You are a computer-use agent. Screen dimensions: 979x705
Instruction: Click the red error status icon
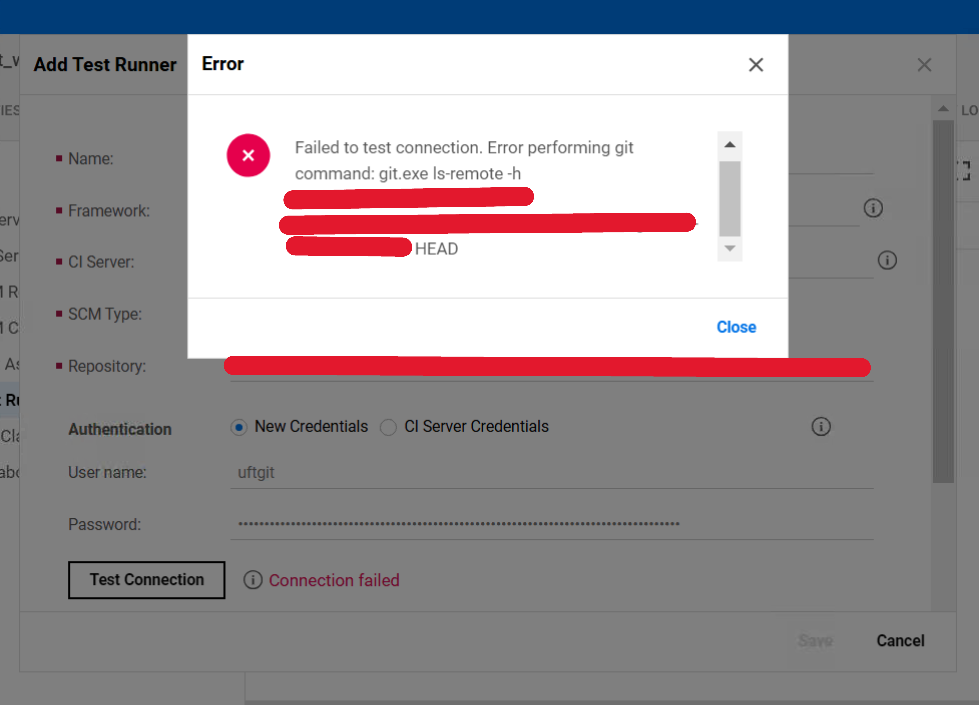(248, 155)
